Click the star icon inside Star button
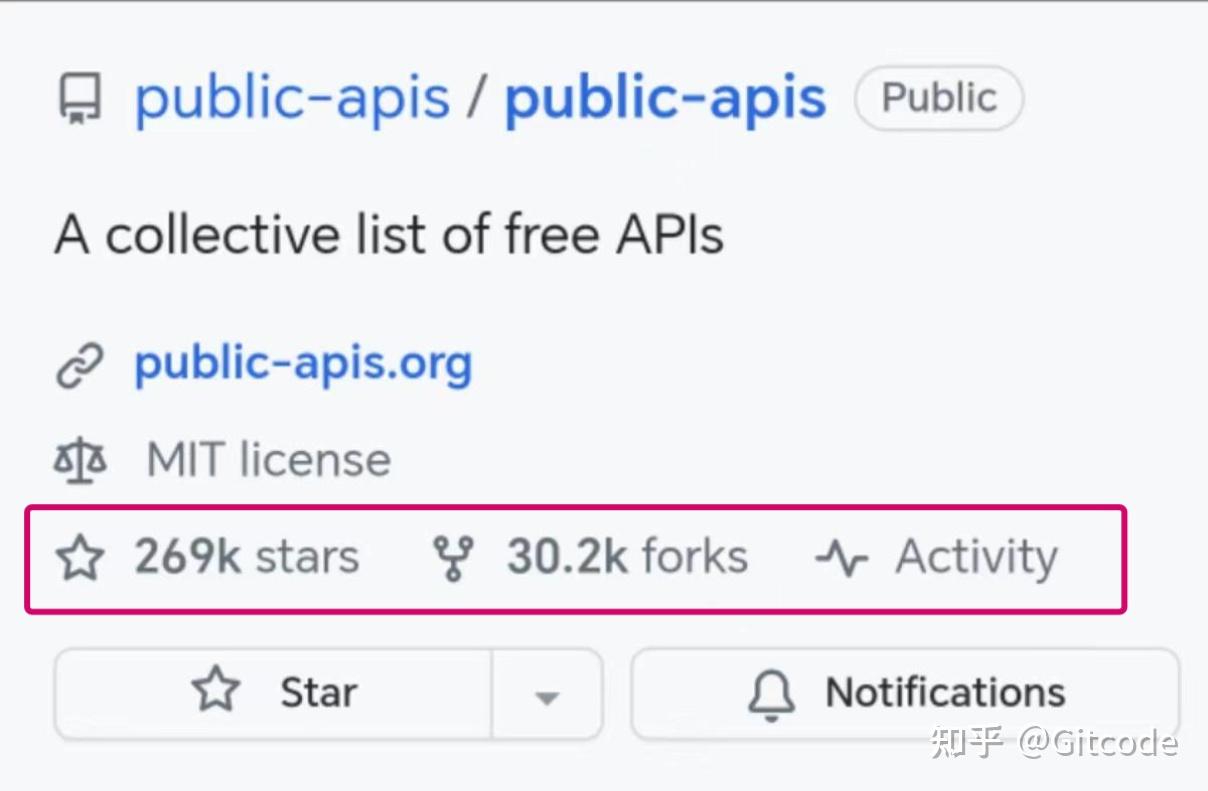Viewport: 1208px width, 791px height. (216, 692)
